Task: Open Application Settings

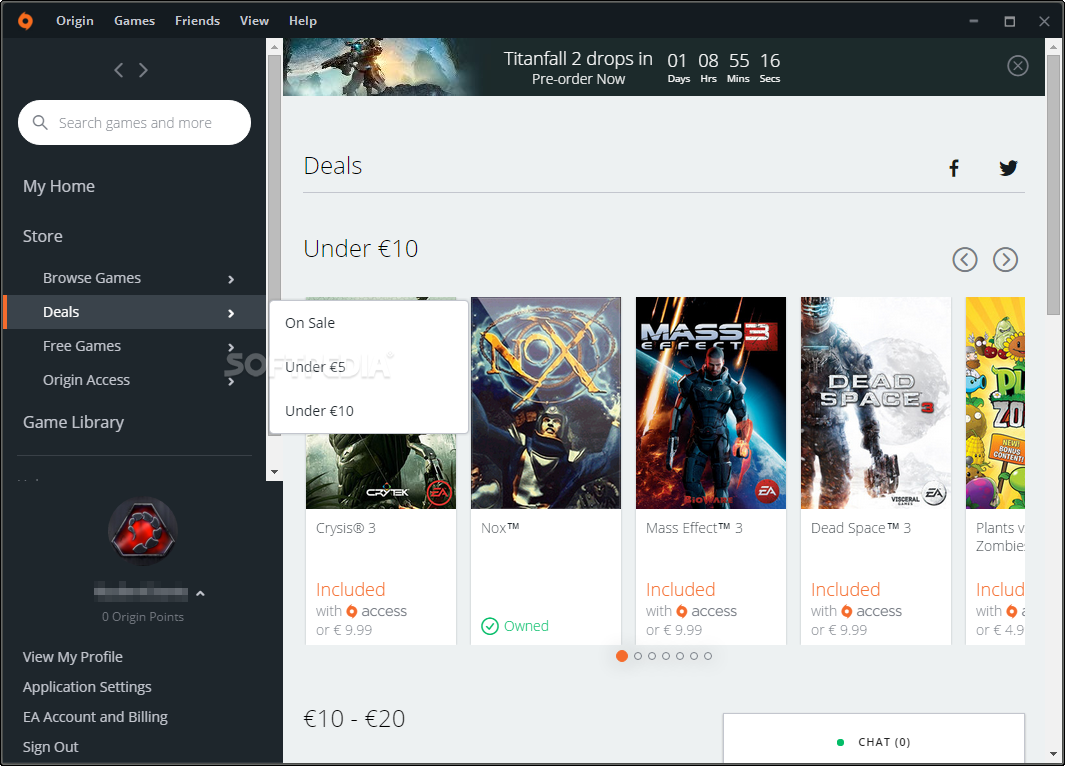Action: coord(87,687)
